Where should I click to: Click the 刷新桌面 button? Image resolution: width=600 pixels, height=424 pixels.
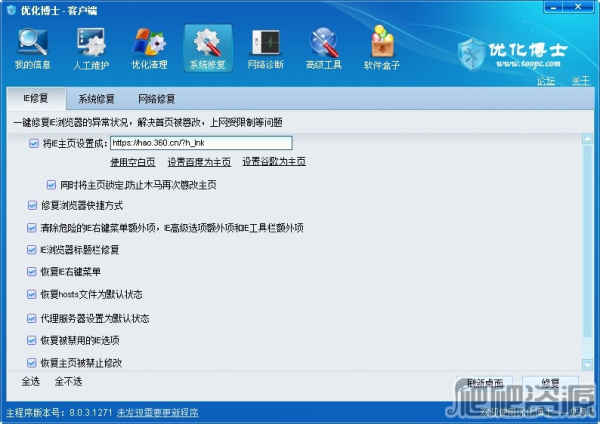[x=484, y=383]
